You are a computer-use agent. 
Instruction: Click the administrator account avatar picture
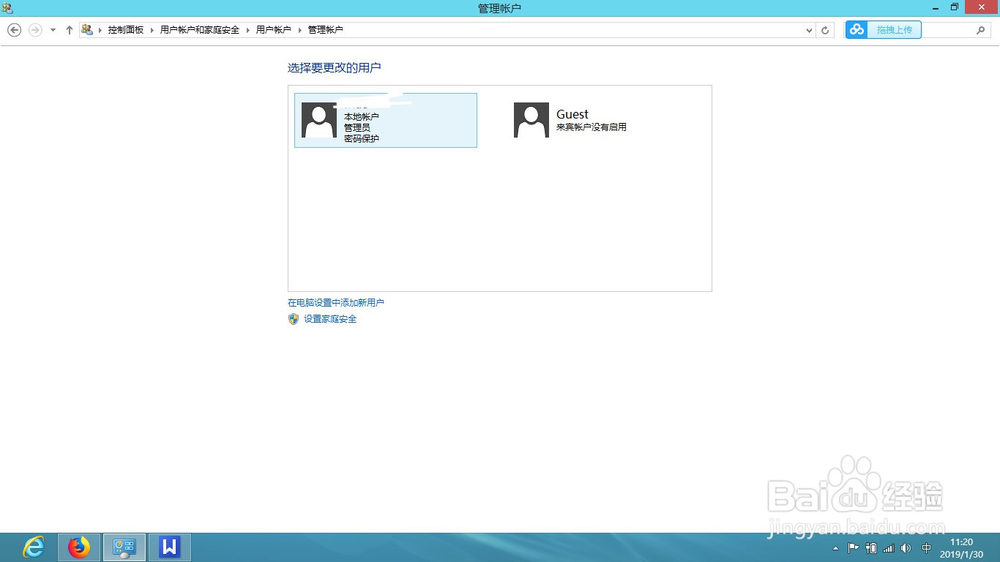[x=319, y=120]
